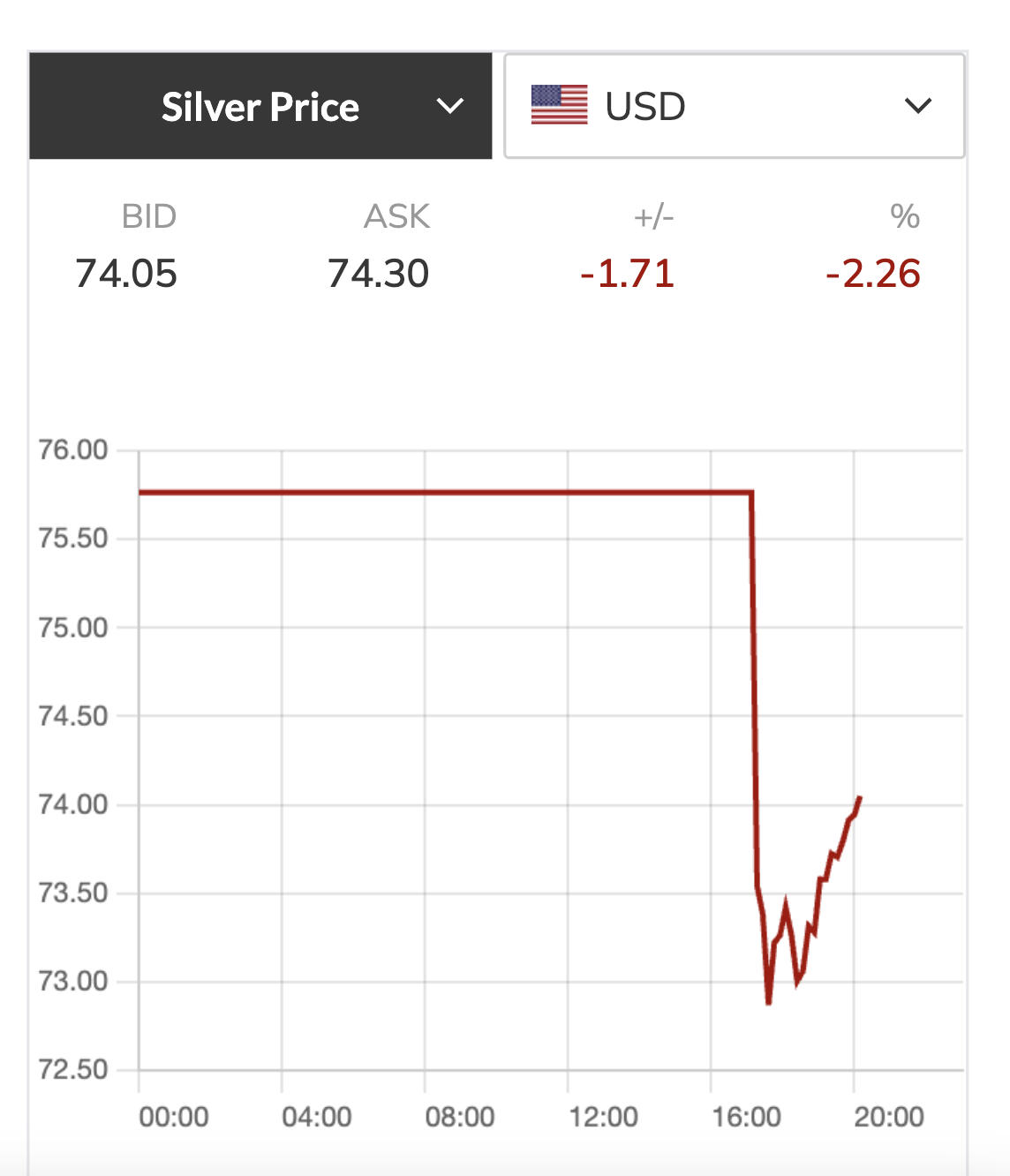
Task: Click the ASK value 74.30
Action: coord(378,274)
